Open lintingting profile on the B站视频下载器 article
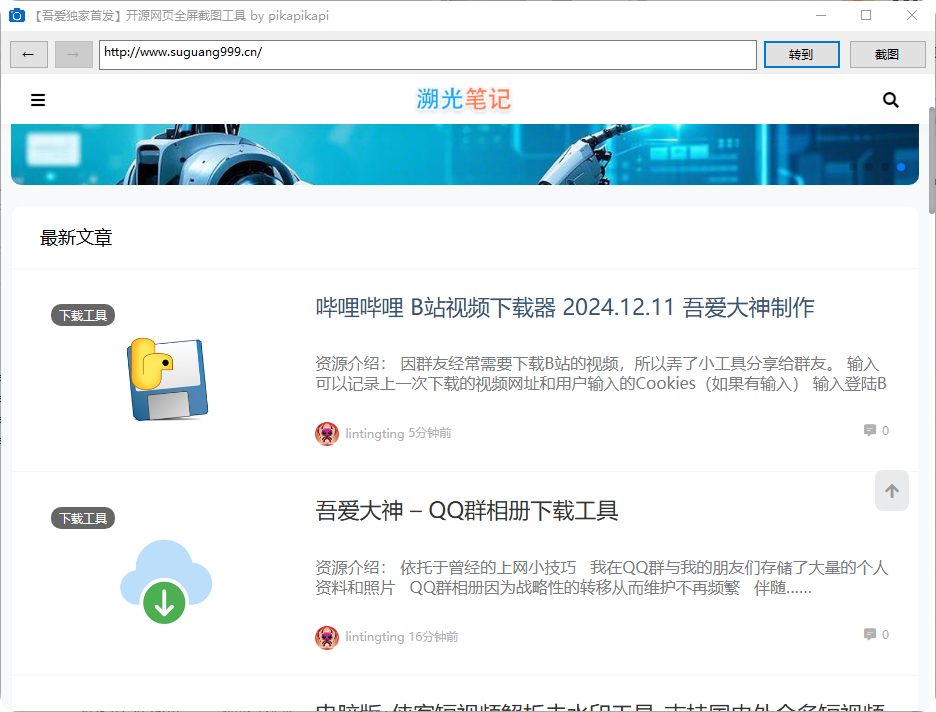The image size is (936, 712). [x=375, y=434]
